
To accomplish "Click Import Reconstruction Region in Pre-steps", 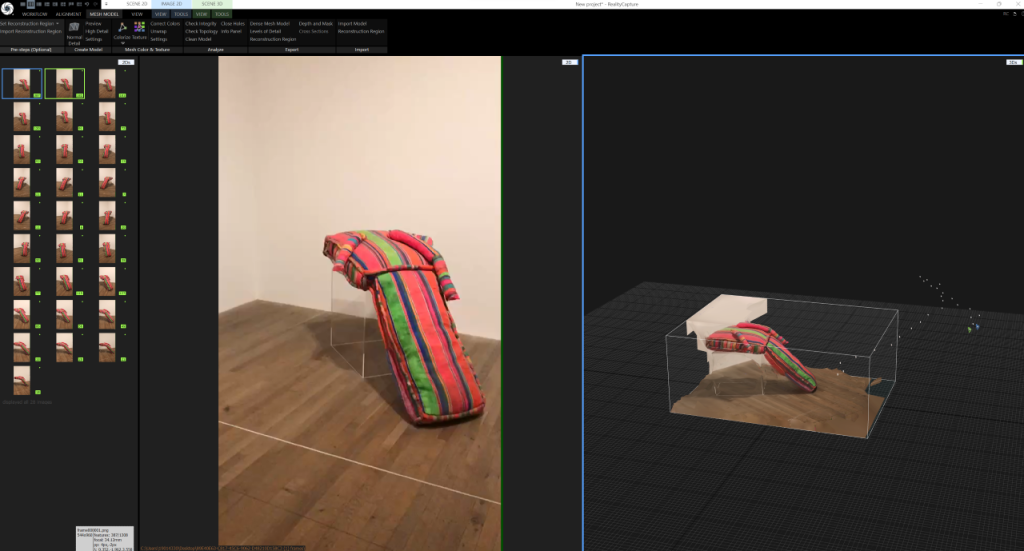I will pos(31,31).
